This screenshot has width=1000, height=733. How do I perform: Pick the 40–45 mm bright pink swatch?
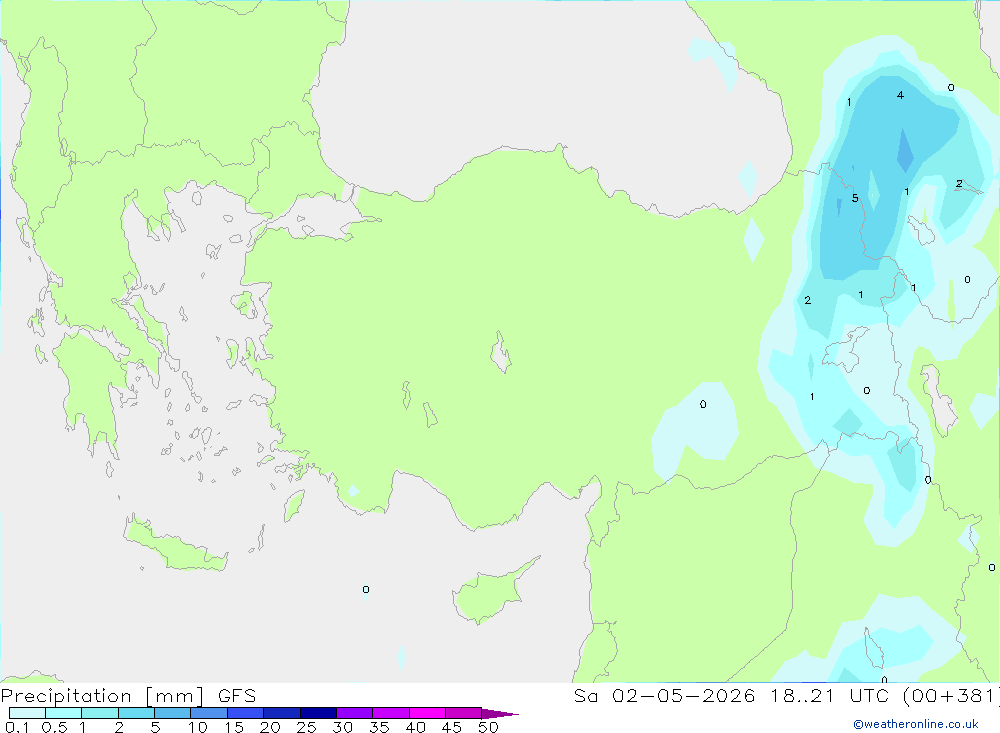coord(427,713)
